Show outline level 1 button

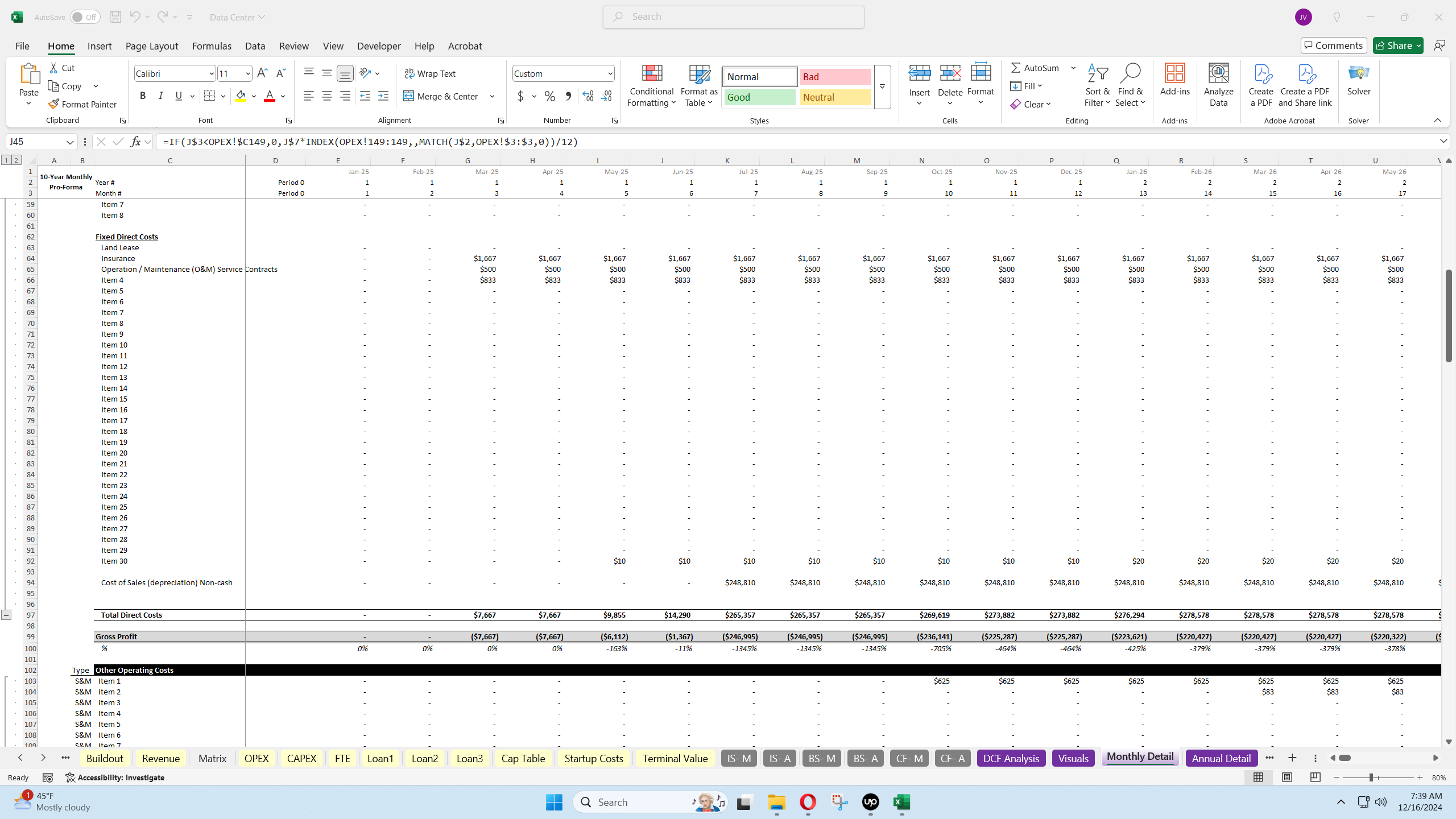[6, 160]
